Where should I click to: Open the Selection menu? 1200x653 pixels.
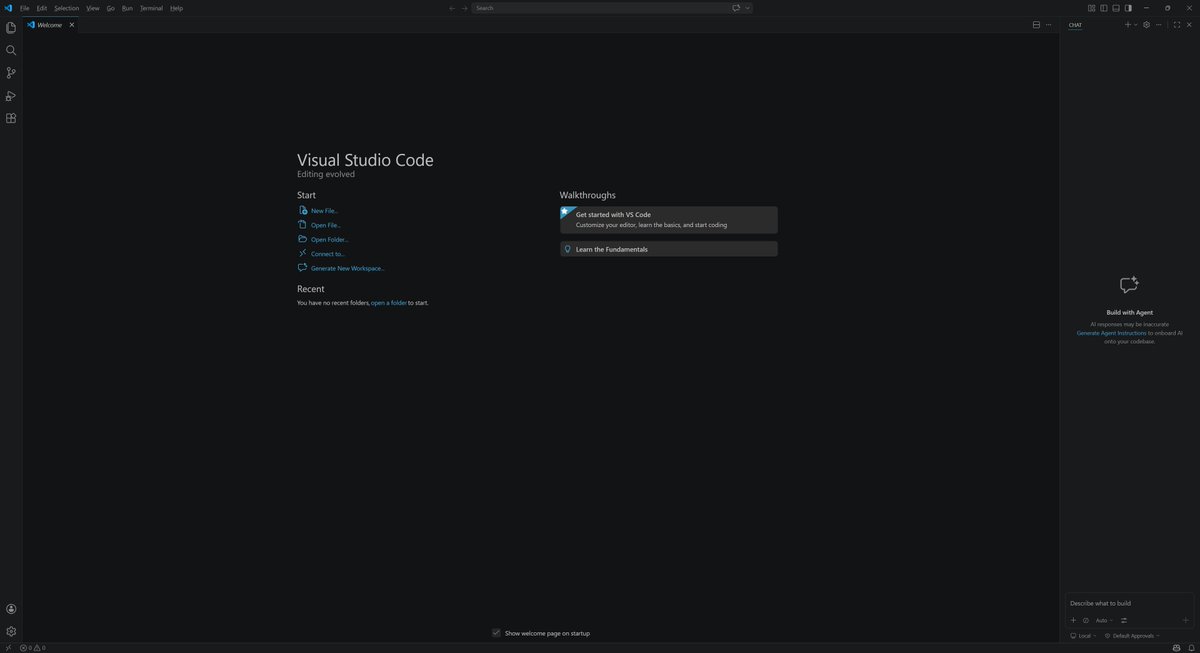[x=66, y=8]
